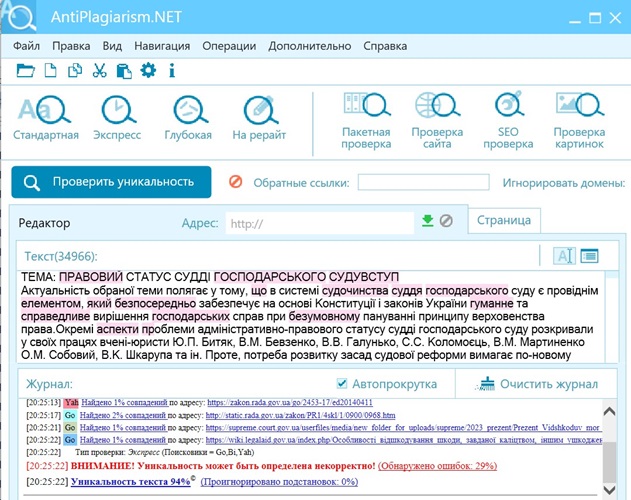Toggle the text cursor mode icon in Текст panel
Image resolution: width=631 pixels, height=500 pixels.
pos(564,256)
